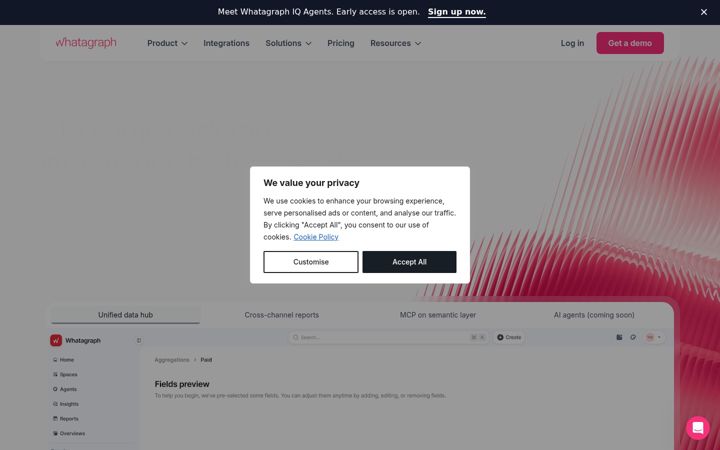Select the Unified data hub tab

(x=125, y=315)
